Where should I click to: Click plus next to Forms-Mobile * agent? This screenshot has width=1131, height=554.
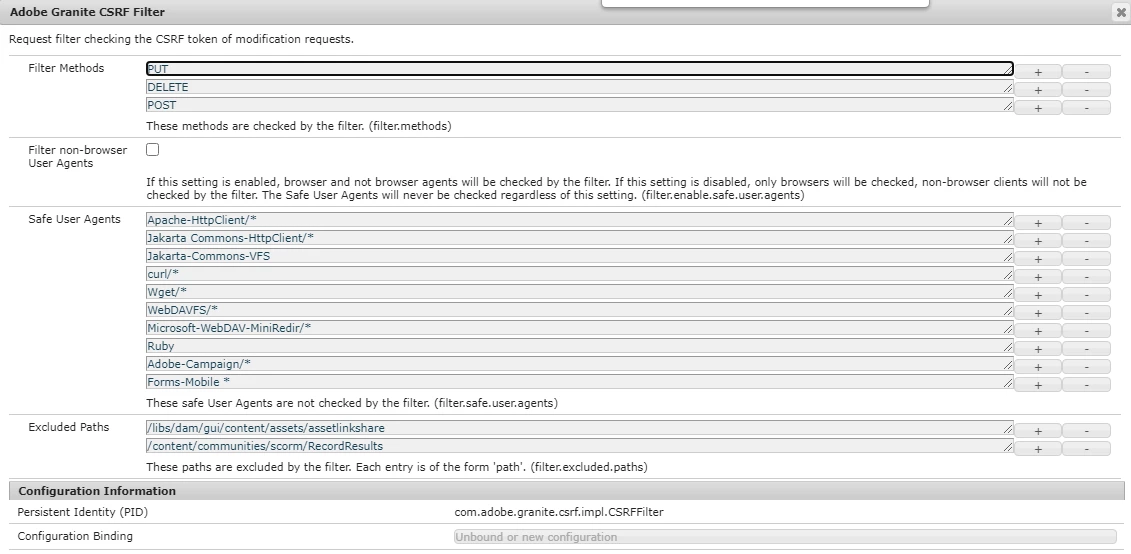(1038, 384)
